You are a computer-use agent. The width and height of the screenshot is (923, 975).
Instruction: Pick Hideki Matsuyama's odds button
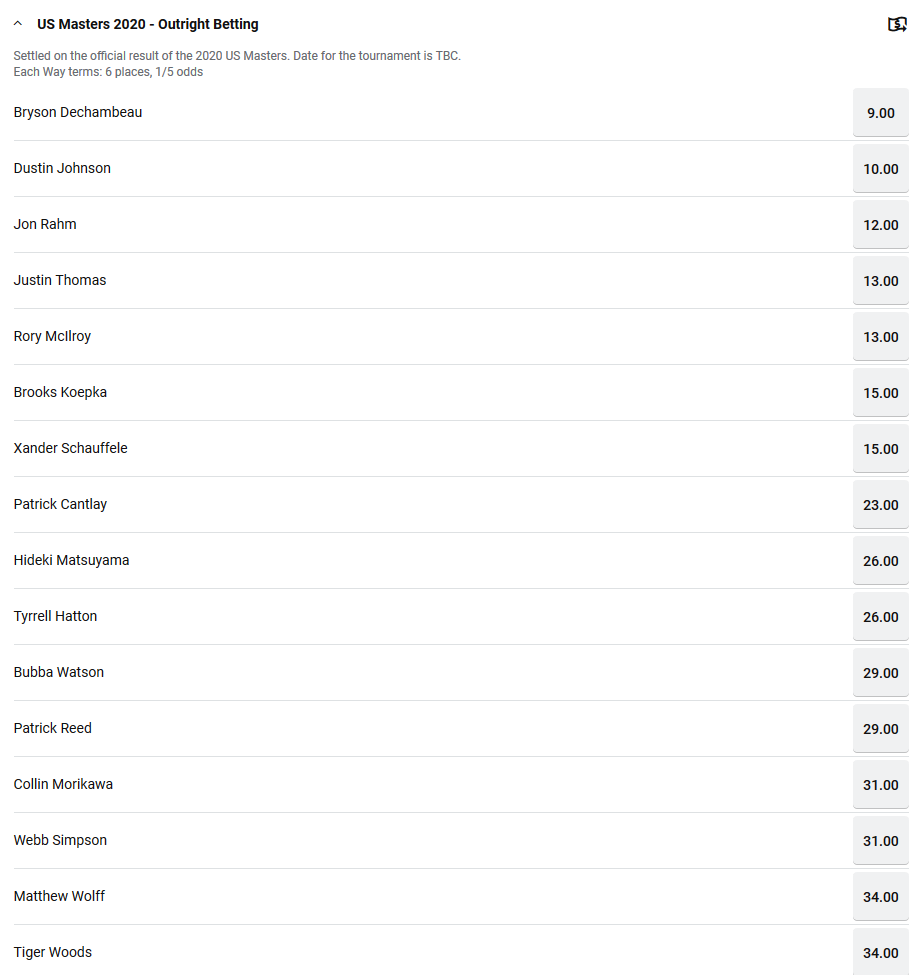[880, 561]
